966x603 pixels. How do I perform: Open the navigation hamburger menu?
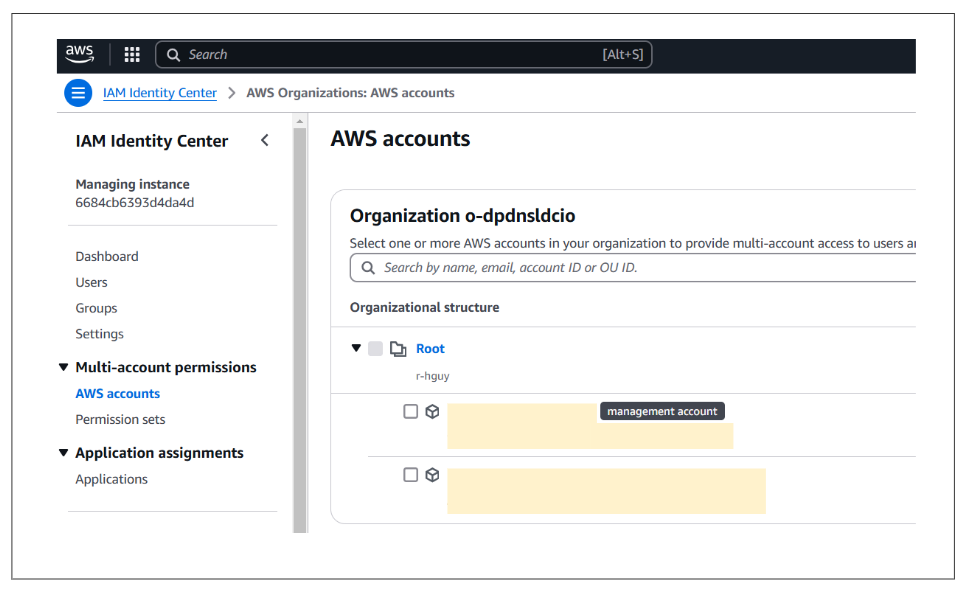[78, 92]
